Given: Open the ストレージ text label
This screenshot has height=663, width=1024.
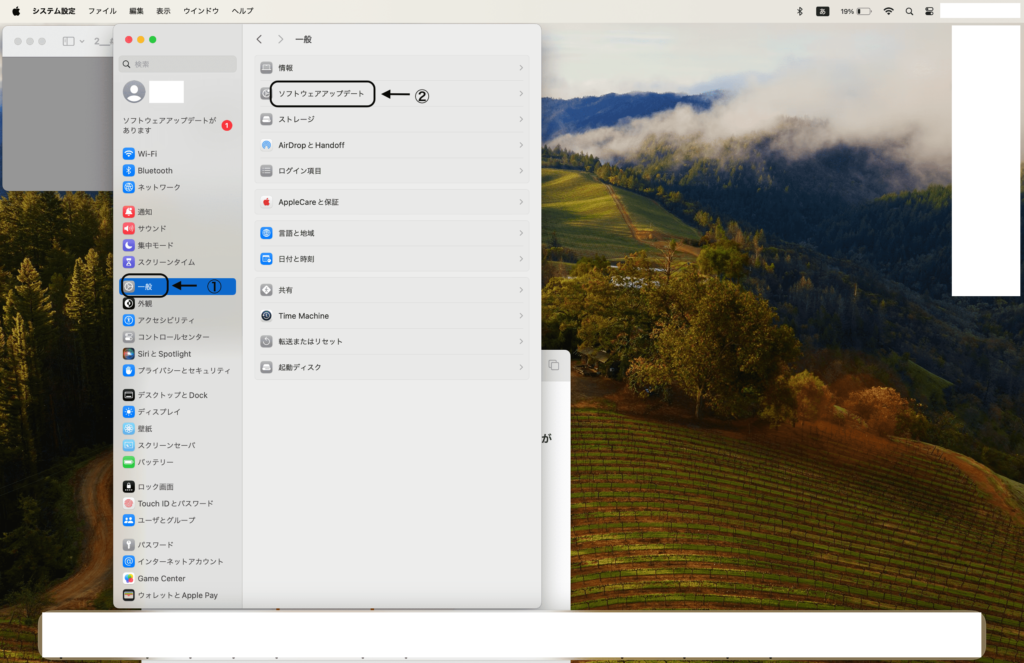Looking at the screenshot, I should pyautogui.click(x=296, y=120).
